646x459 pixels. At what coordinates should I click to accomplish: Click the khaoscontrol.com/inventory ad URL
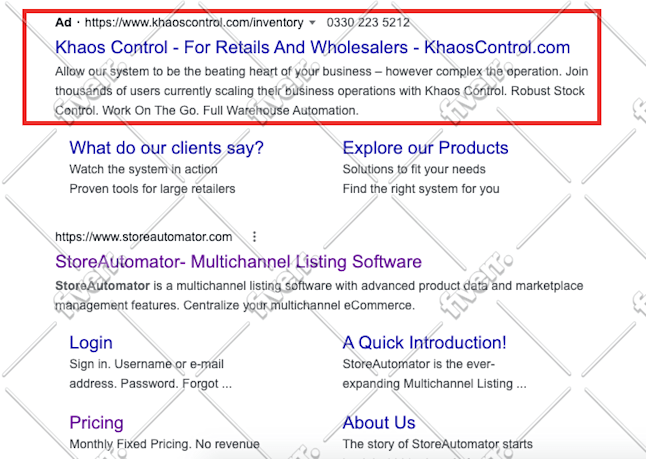tap(194, 22)
